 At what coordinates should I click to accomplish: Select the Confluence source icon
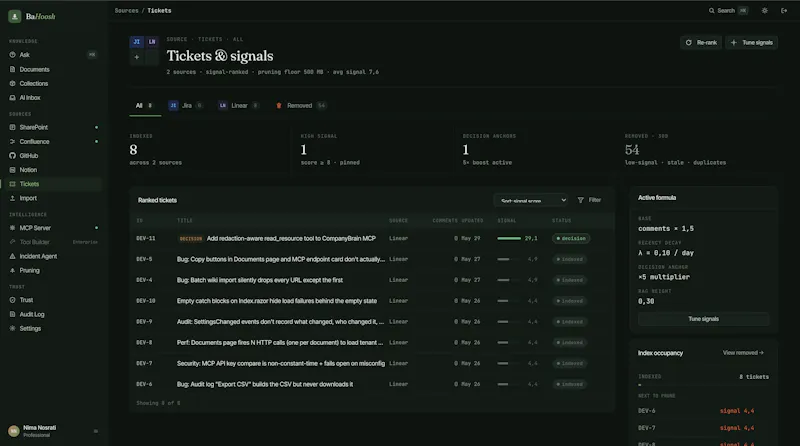click(12, 141)
